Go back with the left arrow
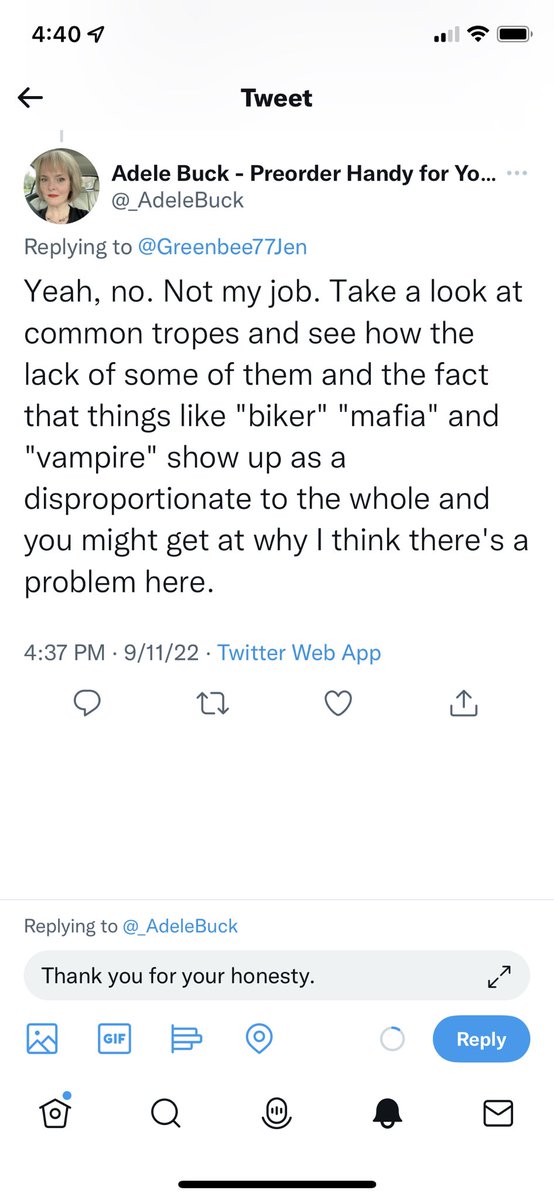The height and width of the screenshot is (1200, 554). [x=31, y=97]
